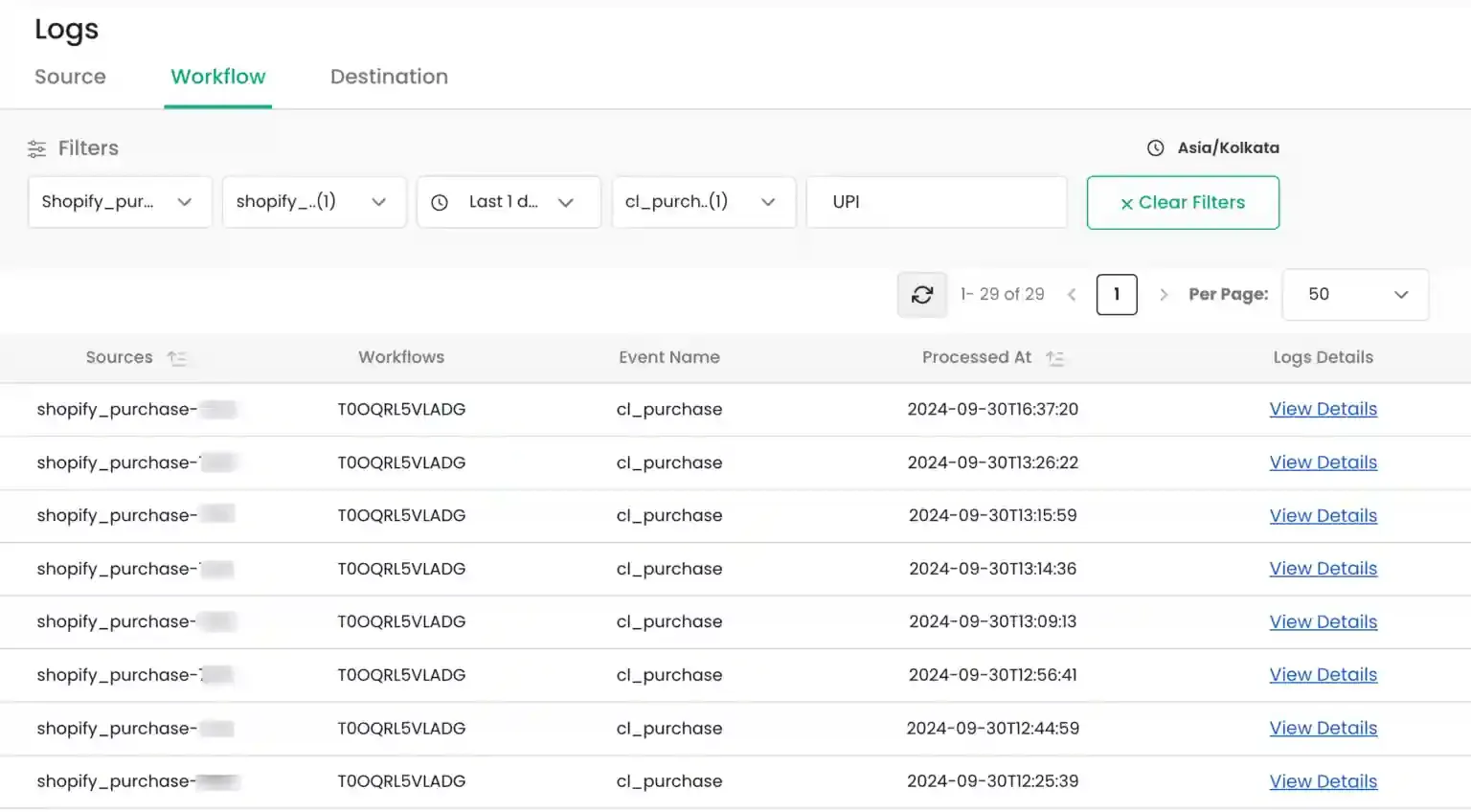Go to previous page arrow
The height and width of the screenshot is (812, 1471).
pos(1072,295)
